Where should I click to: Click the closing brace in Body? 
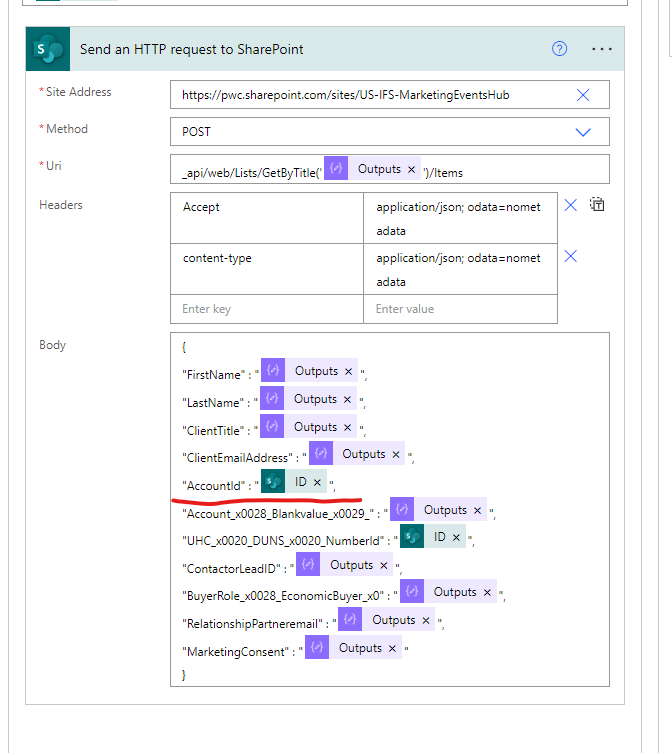tap(183, 675)
